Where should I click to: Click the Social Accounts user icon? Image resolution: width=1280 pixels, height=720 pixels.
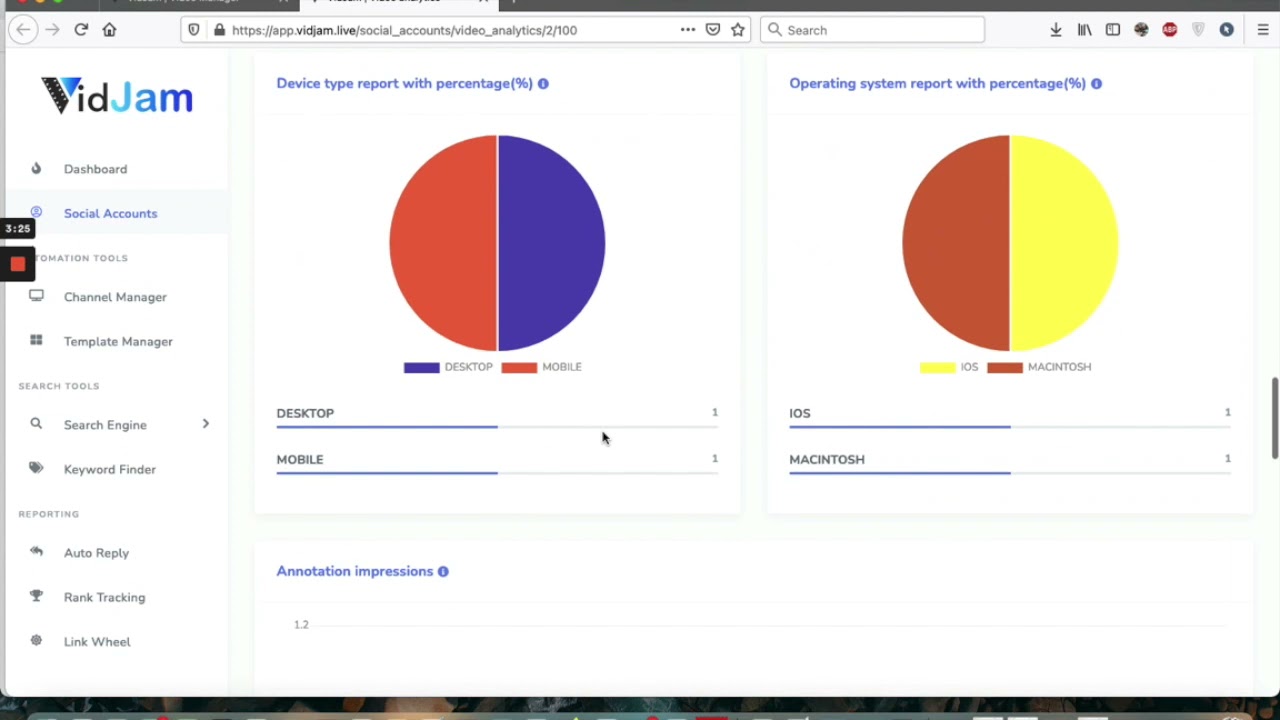tap(36, 212)
